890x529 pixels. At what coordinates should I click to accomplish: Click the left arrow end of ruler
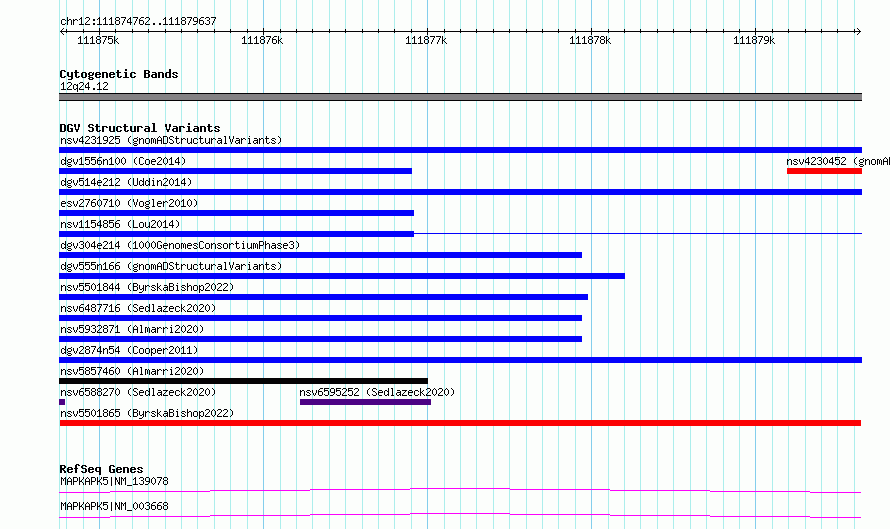click(x=62, y=32)
